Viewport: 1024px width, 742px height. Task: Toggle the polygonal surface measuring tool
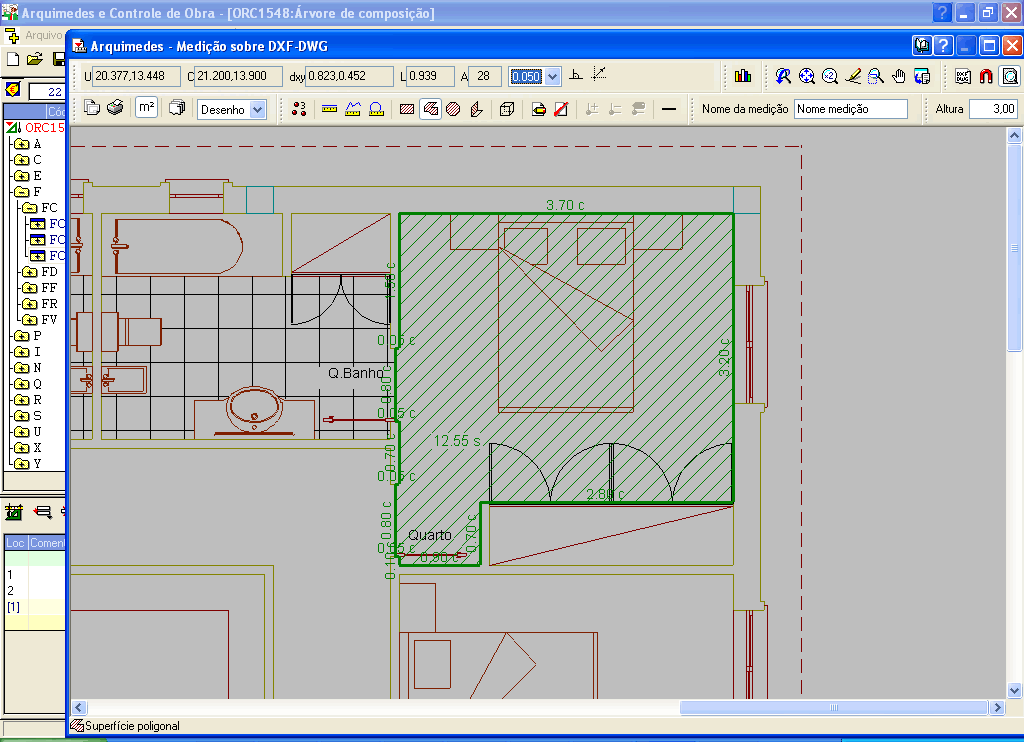431,109
